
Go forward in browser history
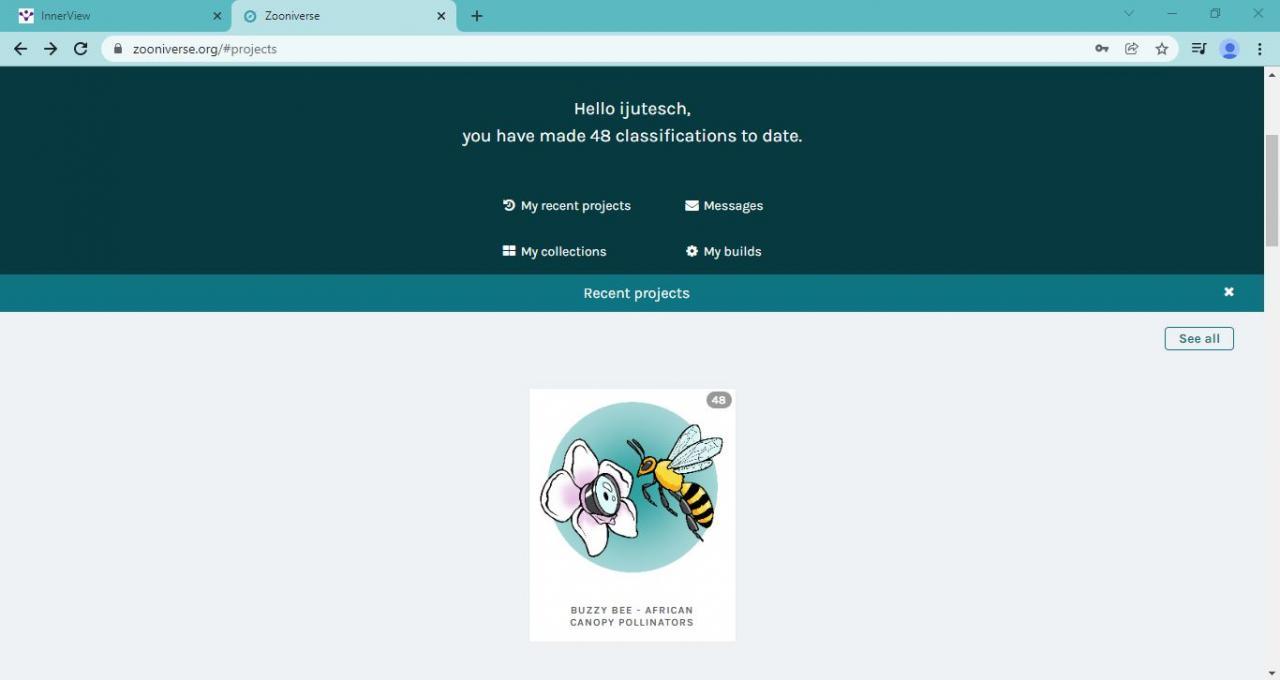coord(50,48)
